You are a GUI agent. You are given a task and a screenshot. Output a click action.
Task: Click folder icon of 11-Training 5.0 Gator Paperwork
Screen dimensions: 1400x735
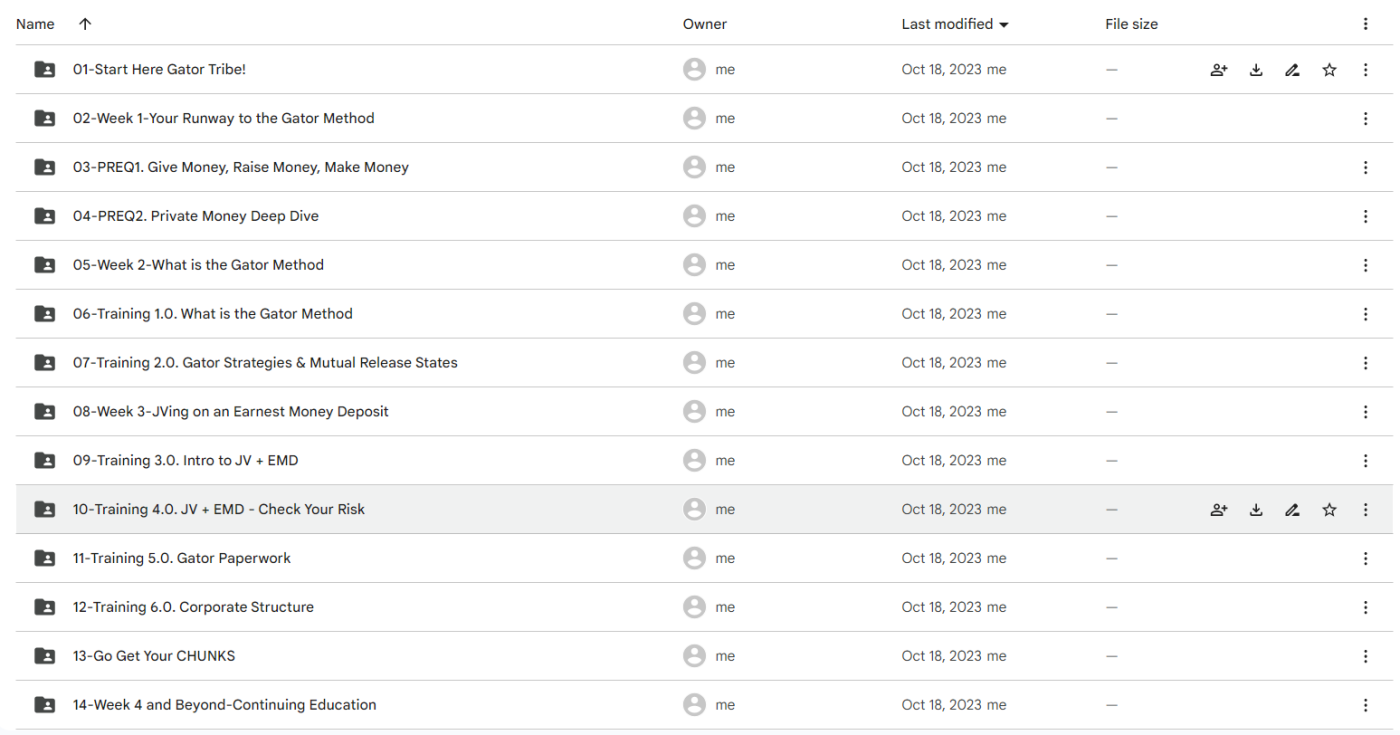45,558
